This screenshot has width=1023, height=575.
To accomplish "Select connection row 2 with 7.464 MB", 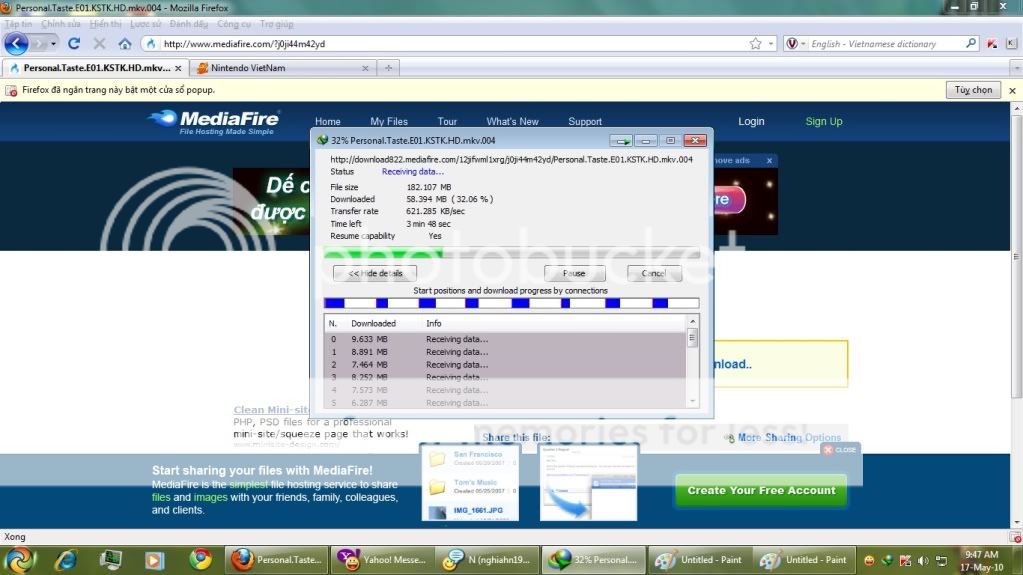I will pos(505,365).
